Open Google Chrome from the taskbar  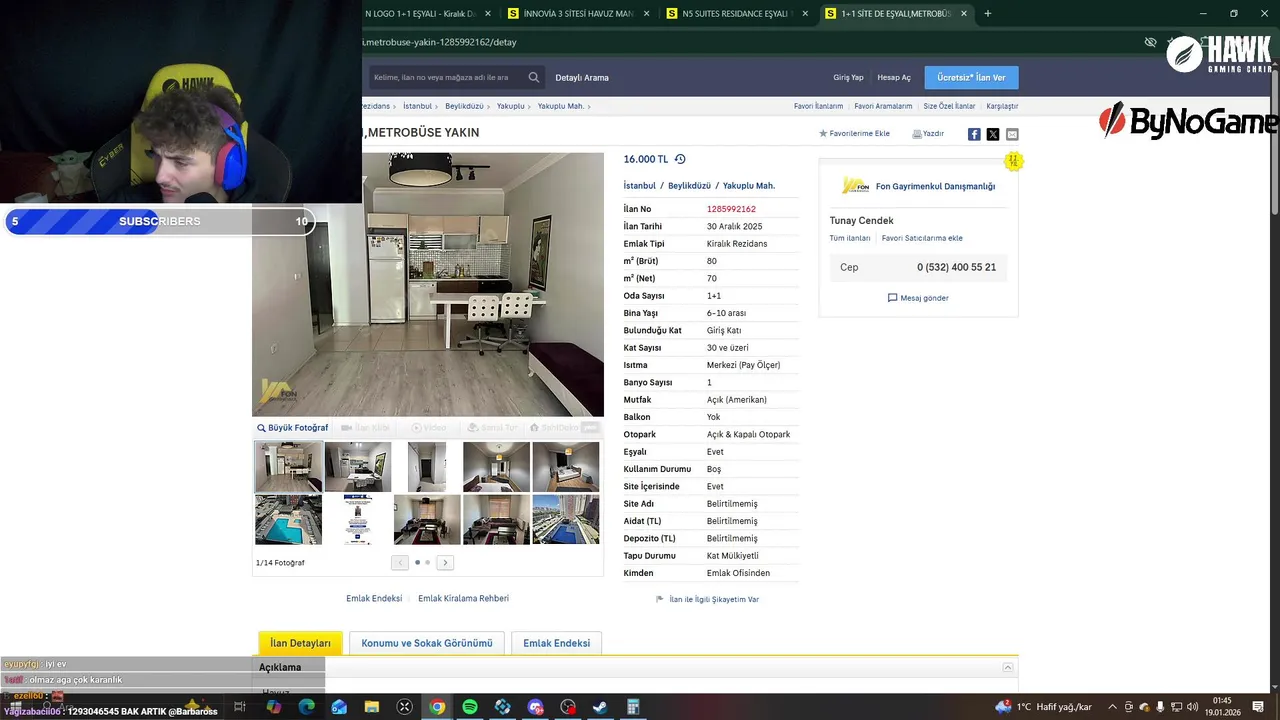(437, 707)
